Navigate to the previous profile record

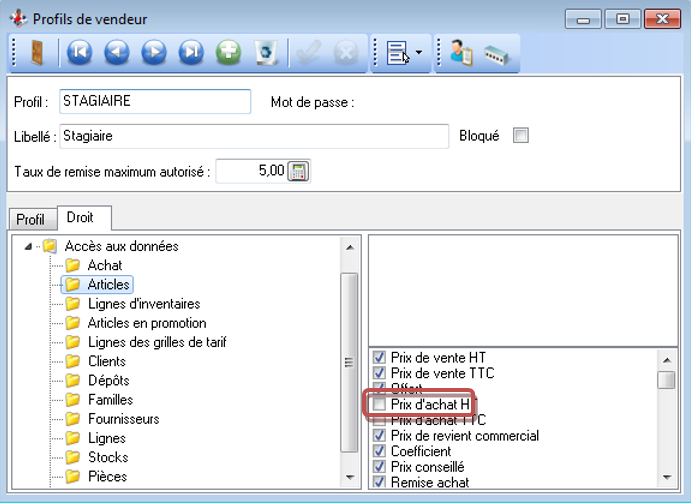[116, 53]
